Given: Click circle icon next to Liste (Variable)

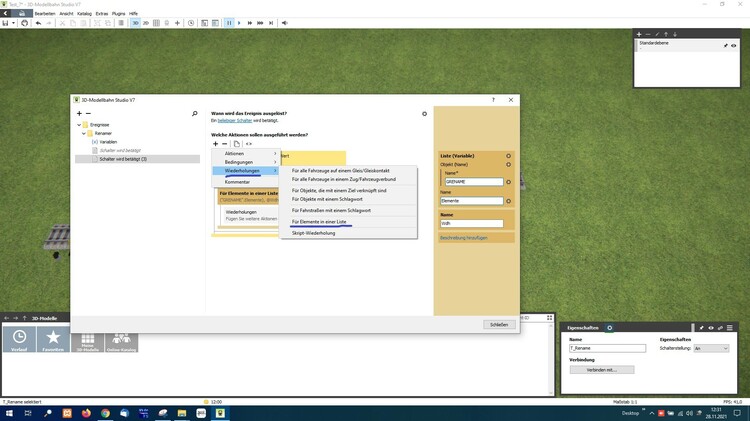Looking at the screenshot, I should coord(508,156).
